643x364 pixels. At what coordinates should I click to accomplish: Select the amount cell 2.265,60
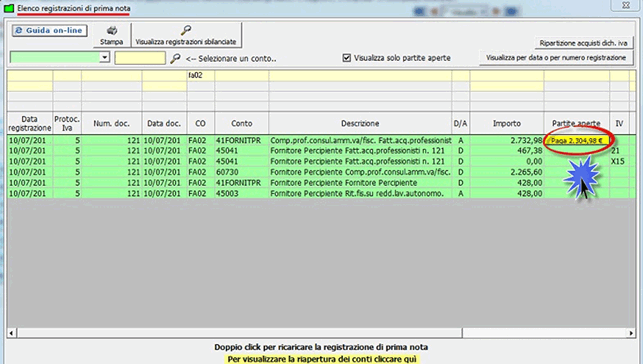click(507, 172)
